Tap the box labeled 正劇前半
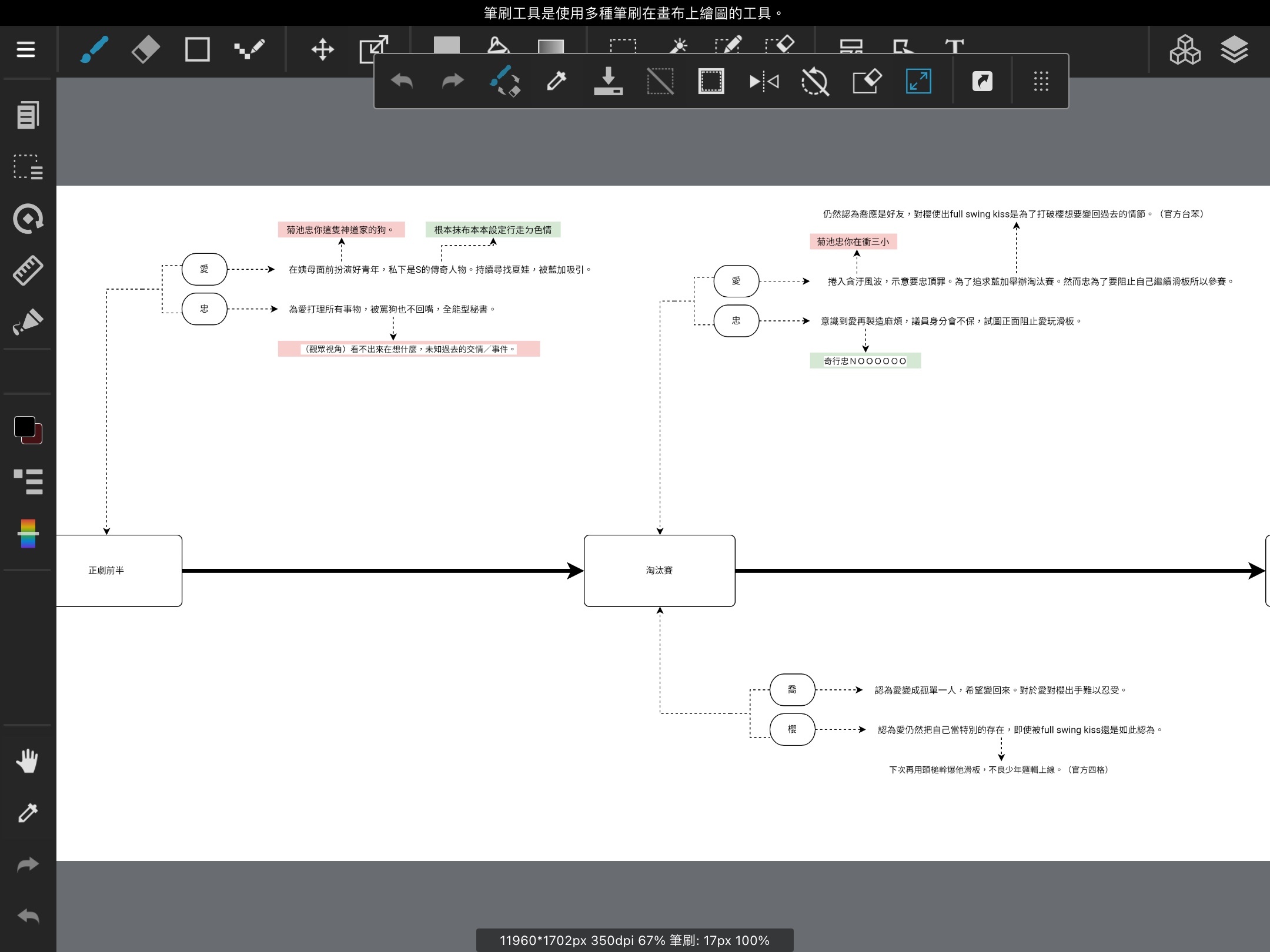Viewport: 1270px width, 952px height. point(119,571)
